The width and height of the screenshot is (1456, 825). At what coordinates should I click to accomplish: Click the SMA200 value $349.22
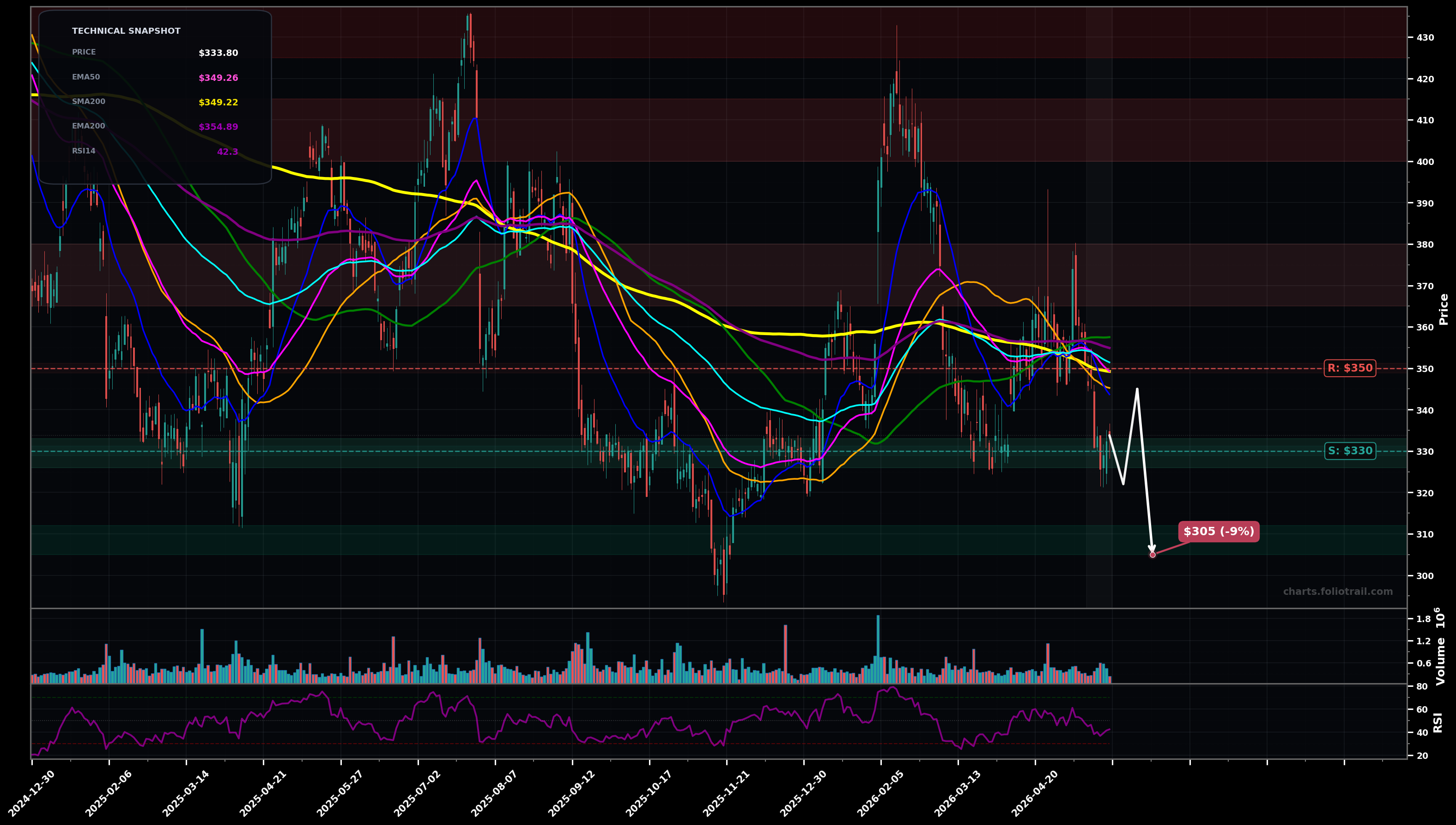pos(218,103)
